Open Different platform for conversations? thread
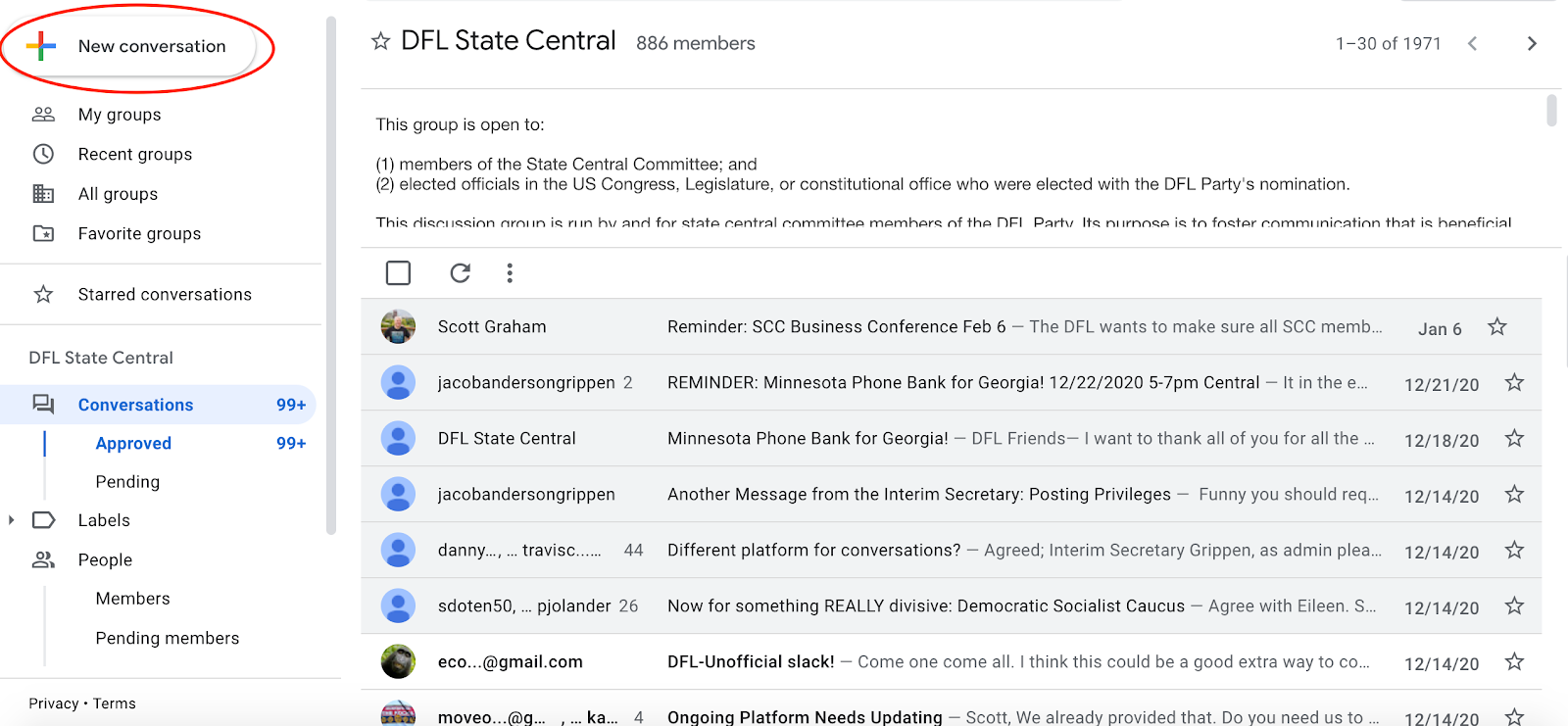Image resolution: width=1568 pixels, height=726 pixels. 813,550
